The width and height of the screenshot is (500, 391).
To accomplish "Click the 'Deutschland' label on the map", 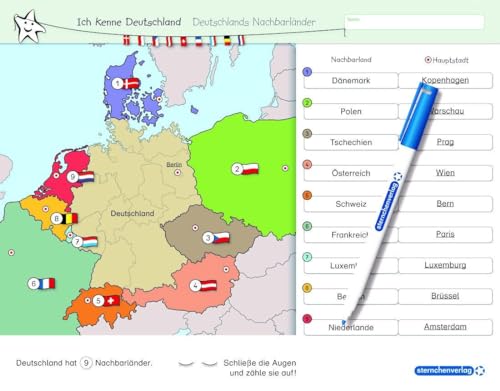I will tap(132, 213).
